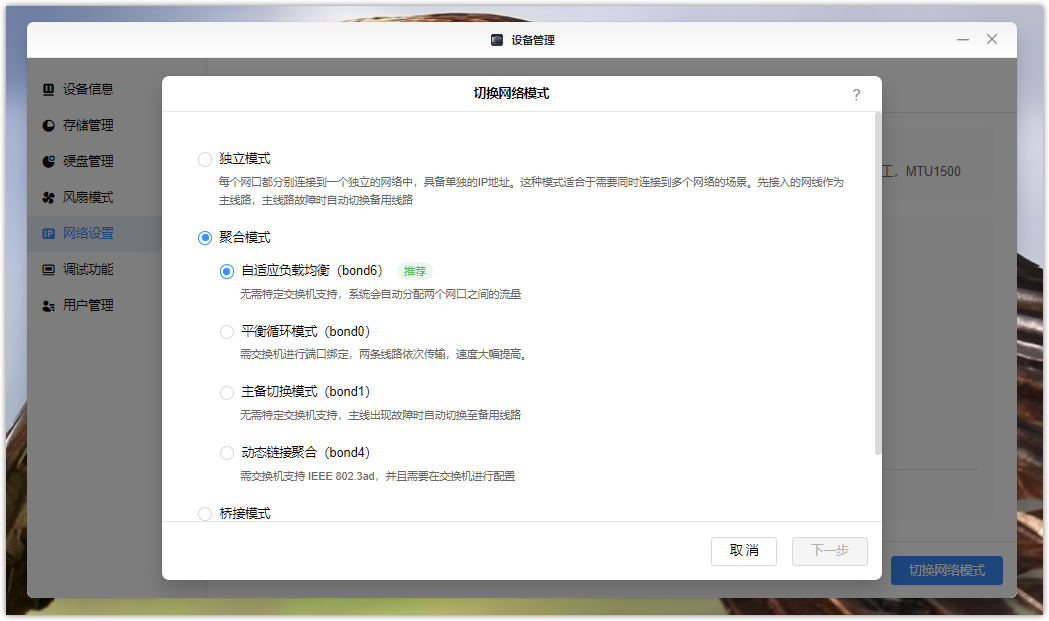The width and height of the screenshot is (1049, 621).
Task: Choose 主备切换模式 (bond1) option
Action: 227,392
